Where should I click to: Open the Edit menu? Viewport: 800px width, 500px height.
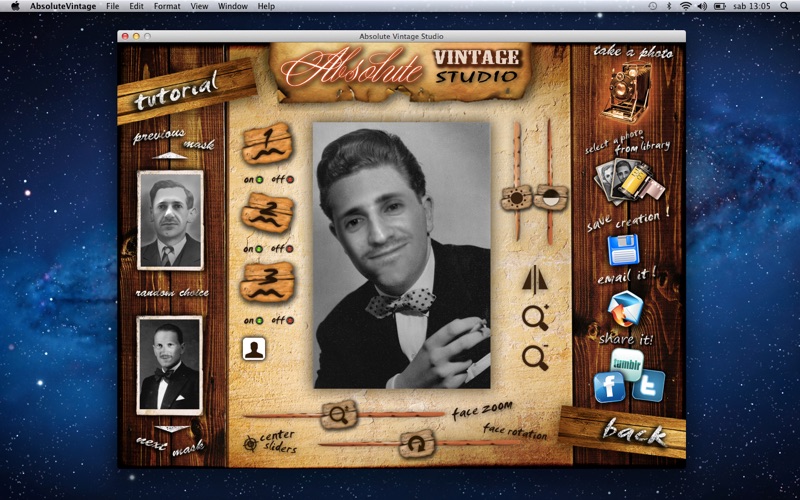coord(136,6)
